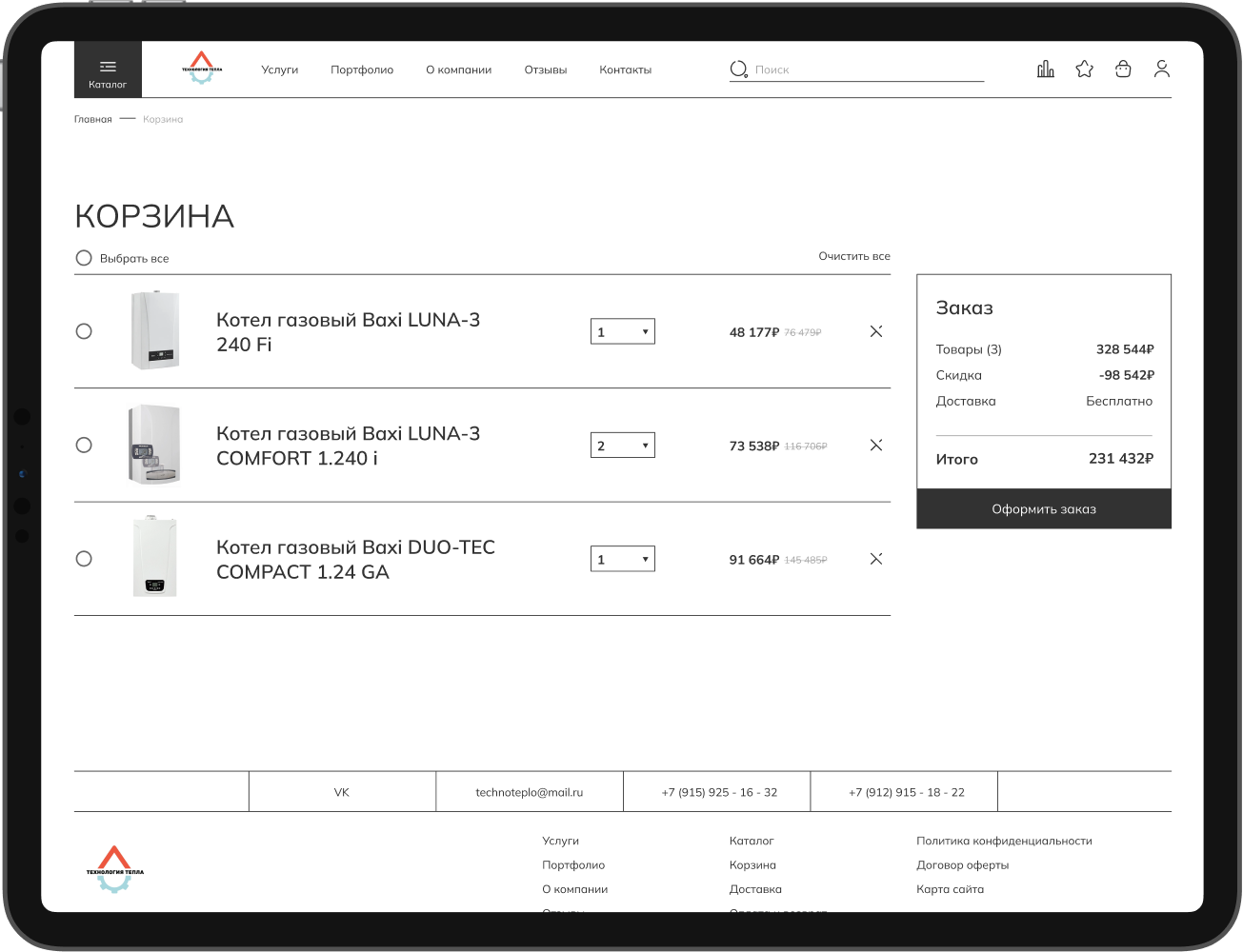Click the Итого total 231 432₽
The height and width of the screenshot is (952, 1243).
pyautogui.click(x=1121, y=458)
